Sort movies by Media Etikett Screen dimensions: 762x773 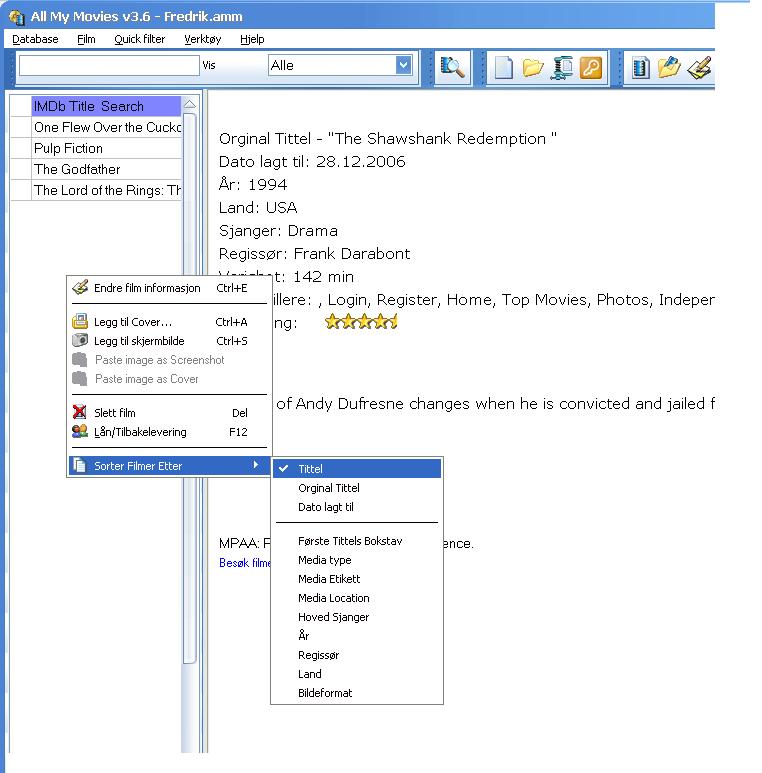[x=357, y=579]
